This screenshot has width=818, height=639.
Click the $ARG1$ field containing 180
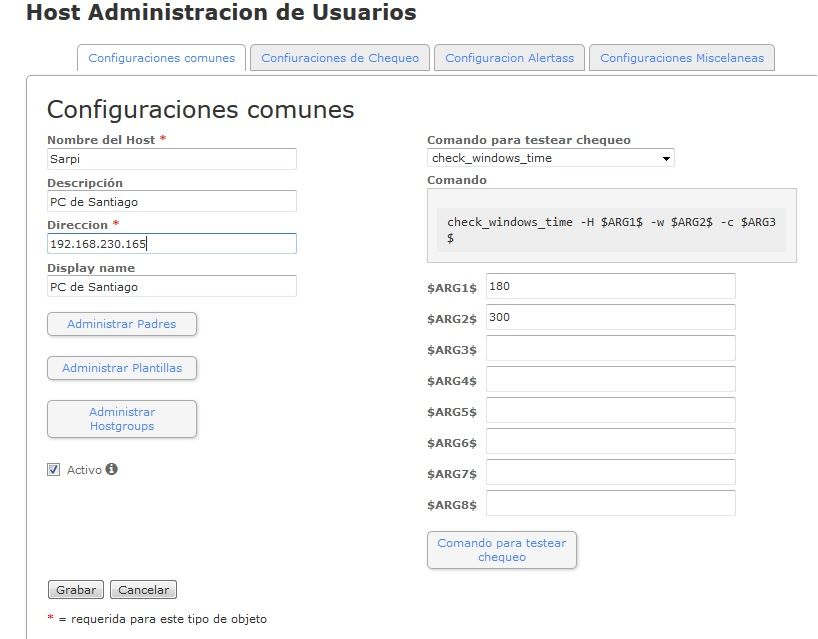(x=610, y=286)
